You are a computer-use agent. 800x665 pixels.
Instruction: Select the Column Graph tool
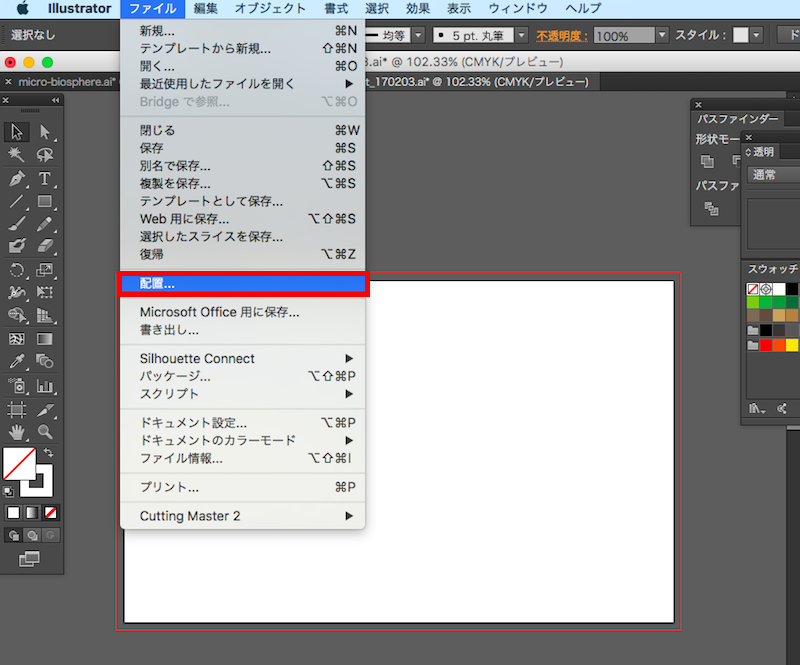[45, 386]
